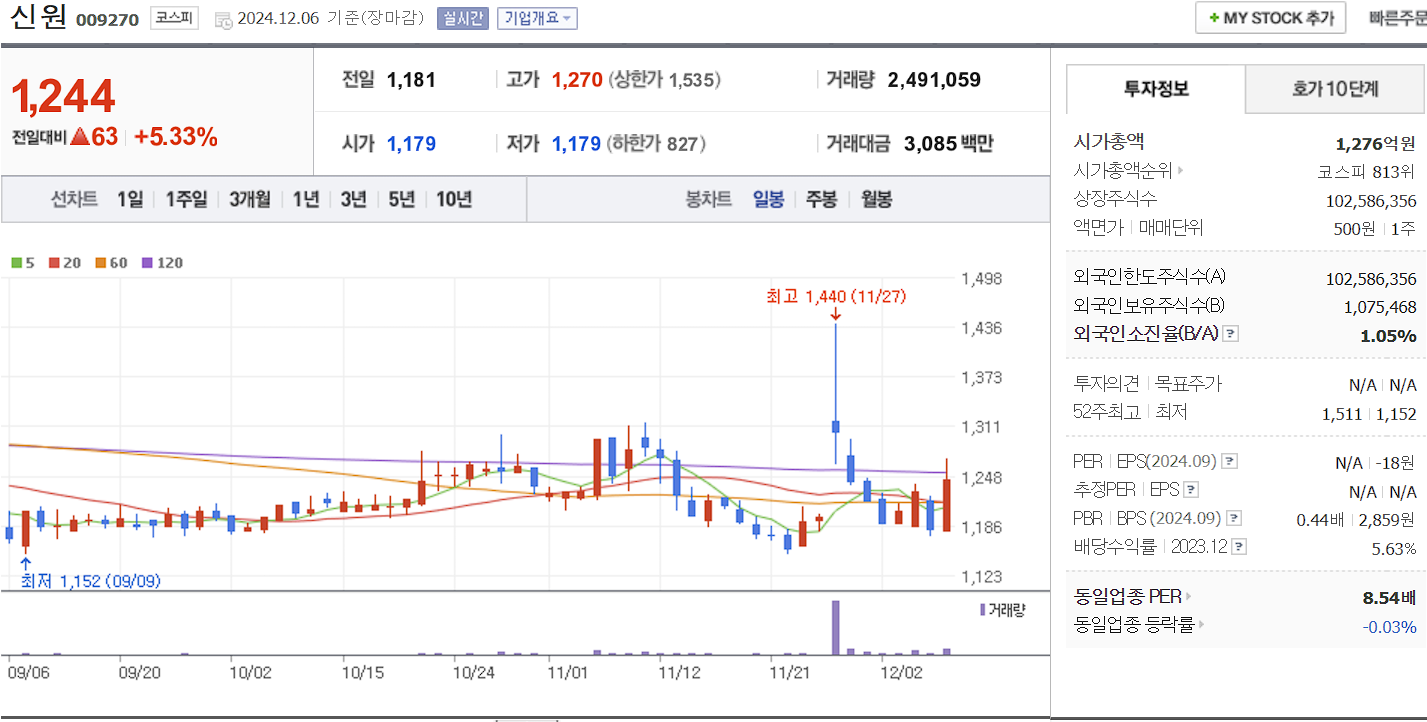Click the 실시간 real-time badge

[x=462, y=18]
